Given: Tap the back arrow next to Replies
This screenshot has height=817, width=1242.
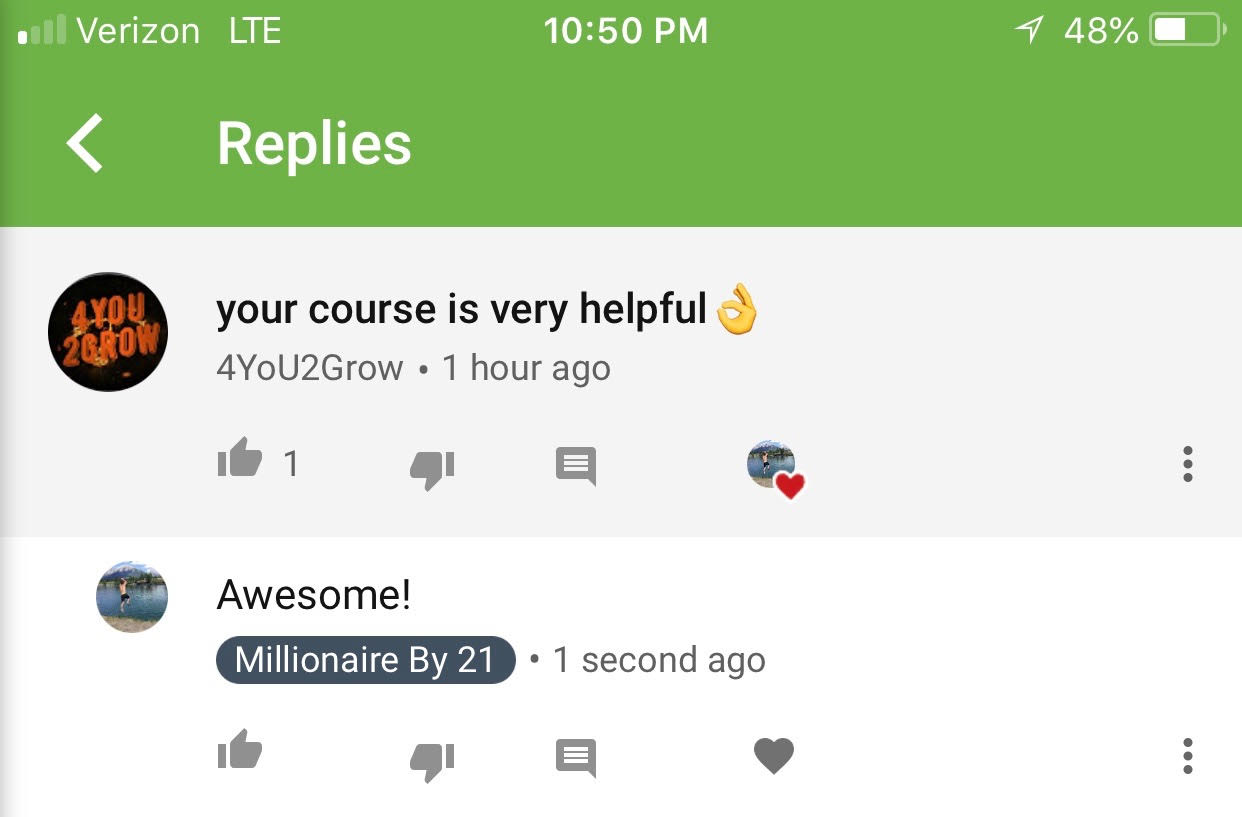Looking at the screenshot, I should (x=85, y=143).
